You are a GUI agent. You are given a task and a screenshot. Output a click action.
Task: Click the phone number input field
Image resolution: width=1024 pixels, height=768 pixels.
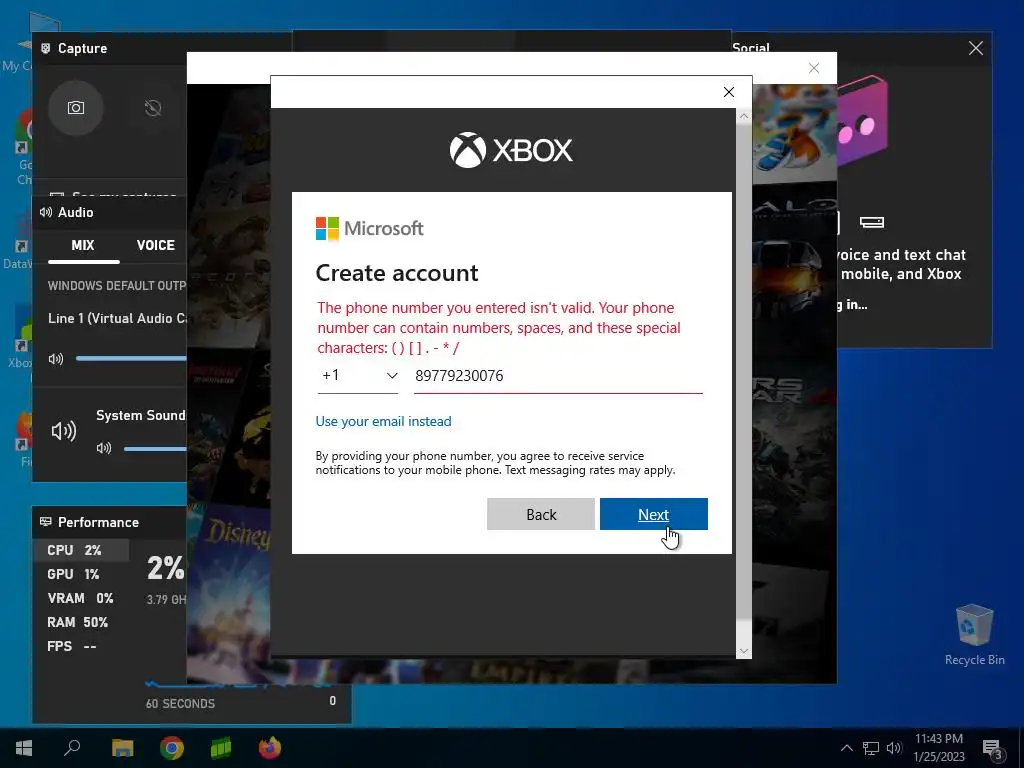pyautogui.click(x=558, y=376)
